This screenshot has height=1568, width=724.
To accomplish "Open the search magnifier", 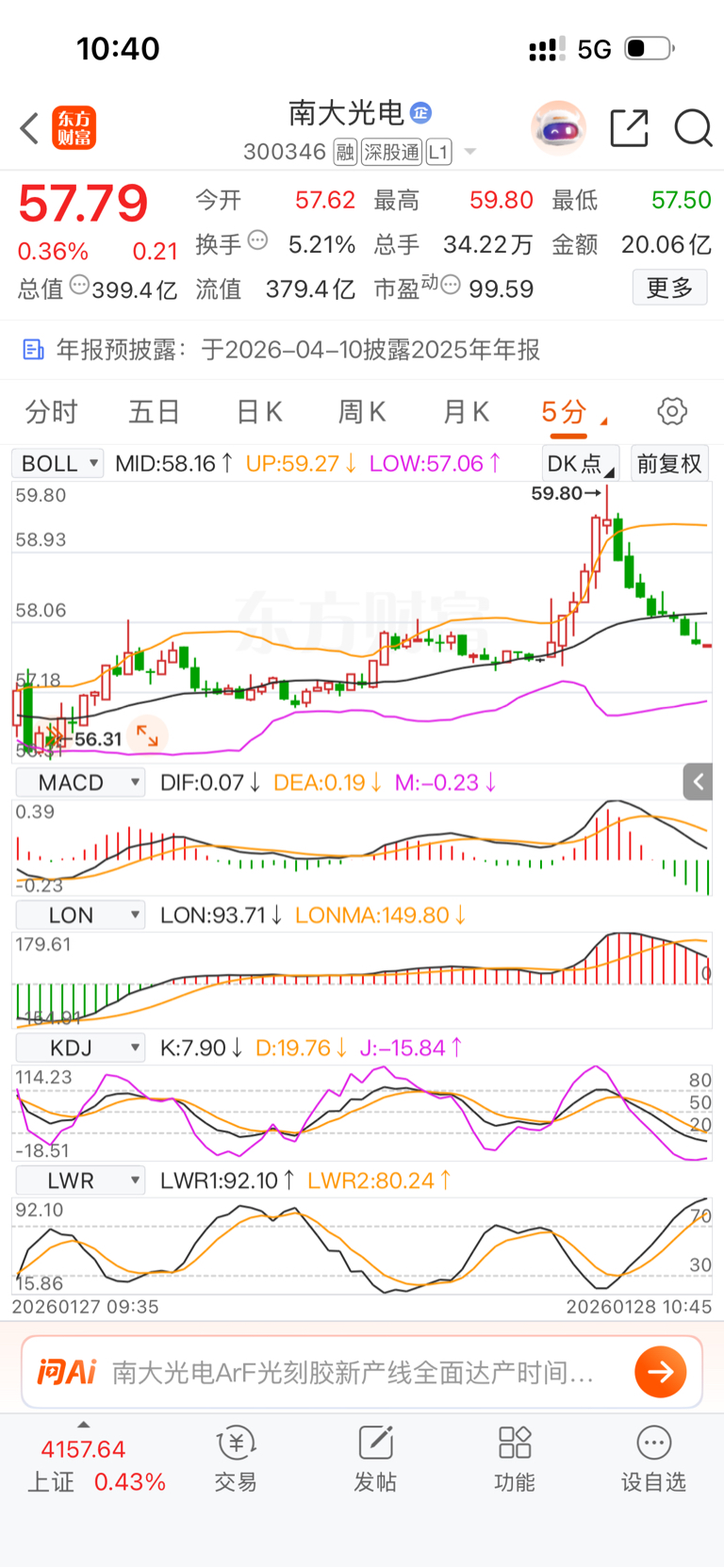I will pyautogui.click(x=693, y=128).
